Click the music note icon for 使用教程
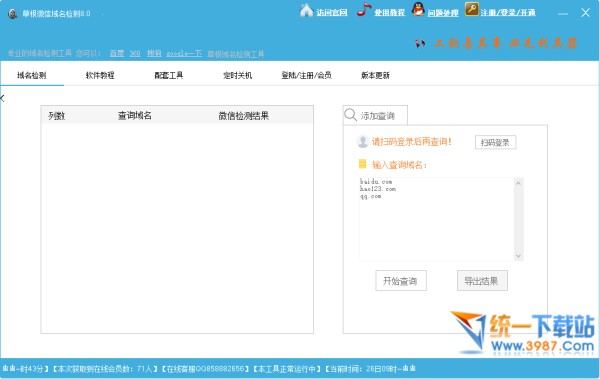600x379 pixels. click(x=364, y=10)
